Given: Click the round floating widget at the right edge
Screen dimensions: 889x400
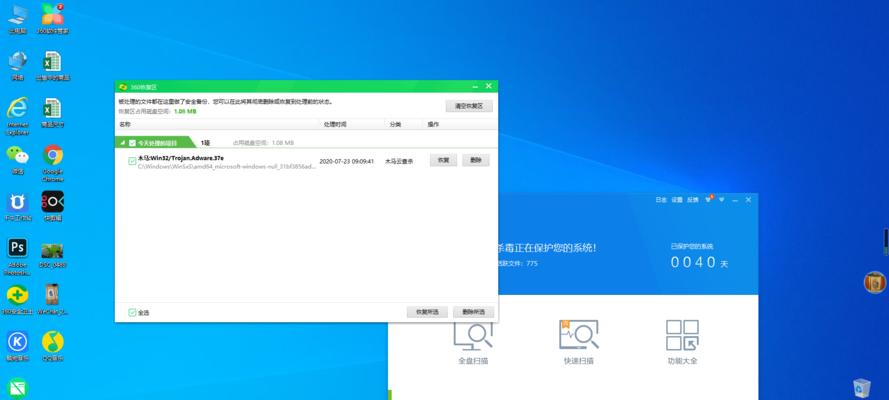Looking at the screenshot, I should [x=875, y=282].
